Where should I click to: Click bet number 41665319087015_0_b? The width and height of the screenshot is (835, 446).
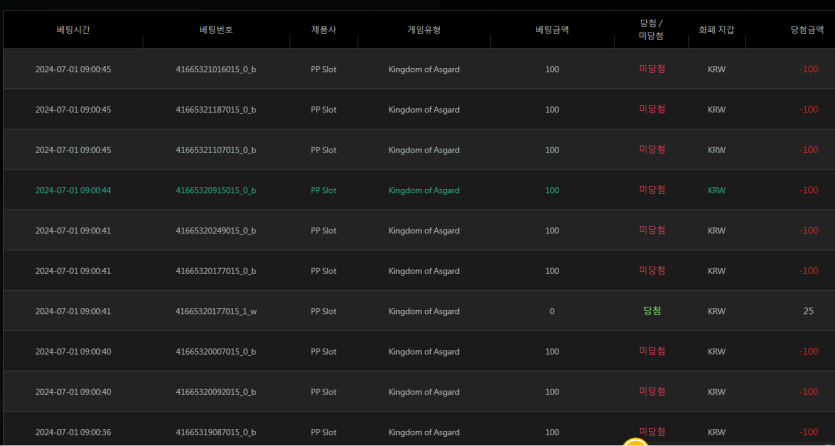(216, 432)
